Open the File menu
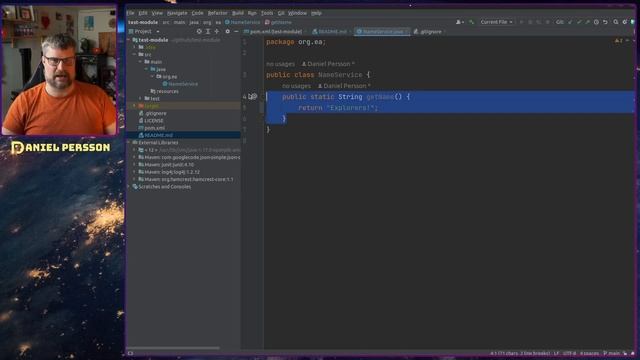Screen dimensions: 640x360 click(x=130, y=13)
